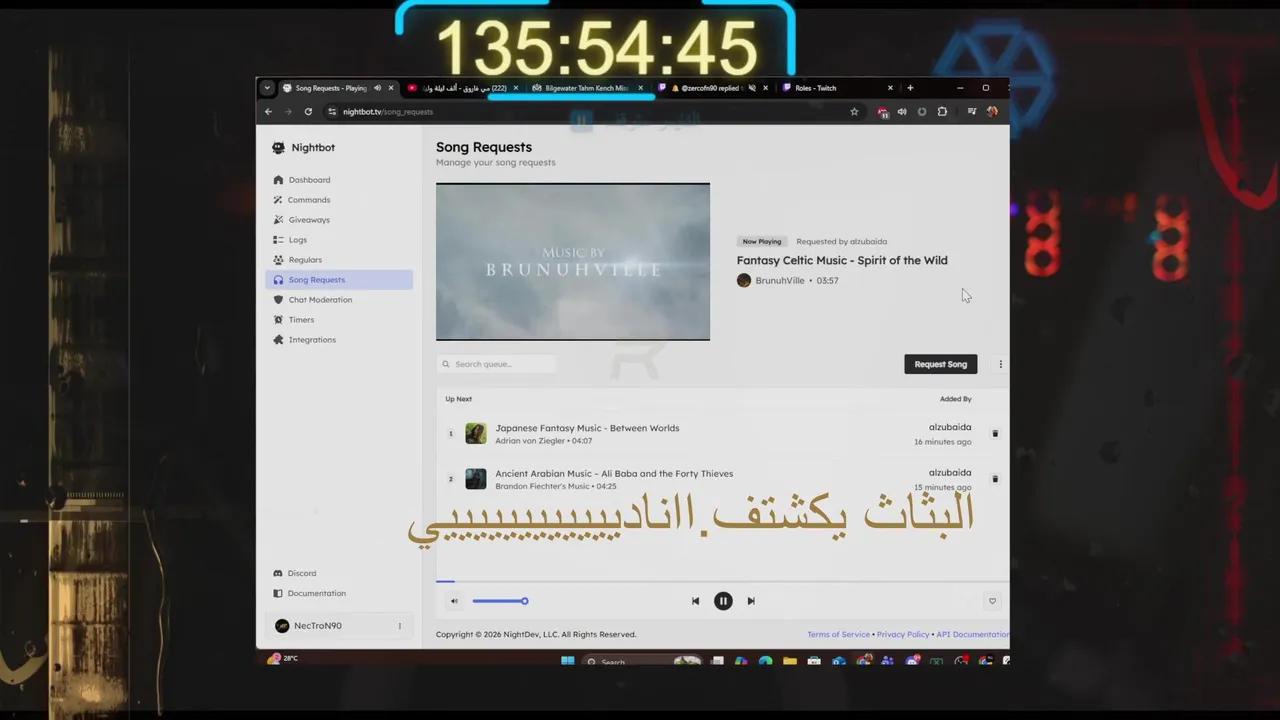Open NecTroN90 account options menu
This screenshot has height=720, width=1280.
click(x=400, y=626)
